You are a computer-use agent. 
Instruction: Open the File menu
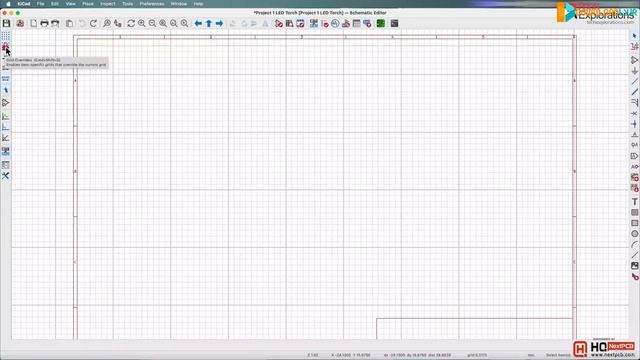coord(40,4)
